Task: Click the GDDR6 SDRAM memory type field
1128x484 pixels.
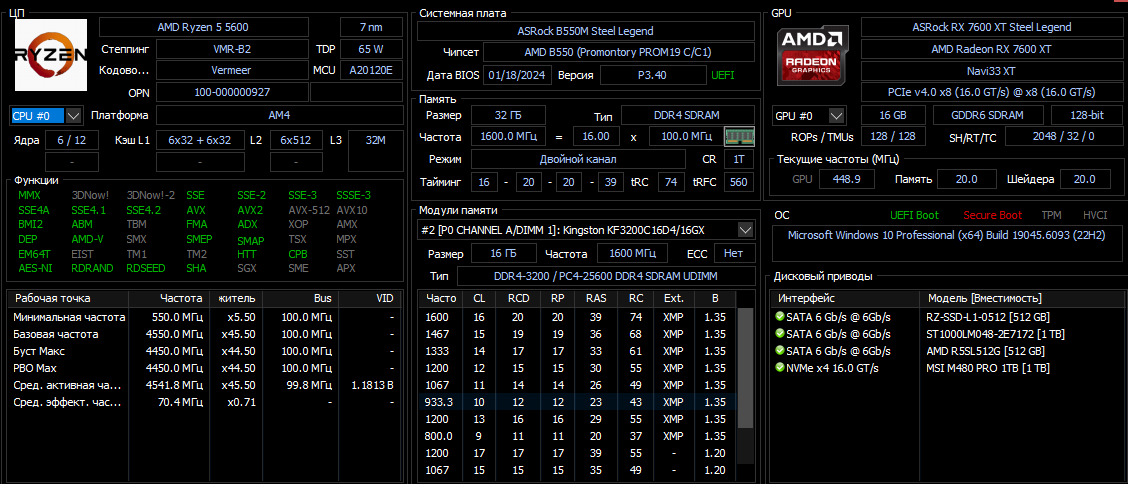Action: pos(988,115)
